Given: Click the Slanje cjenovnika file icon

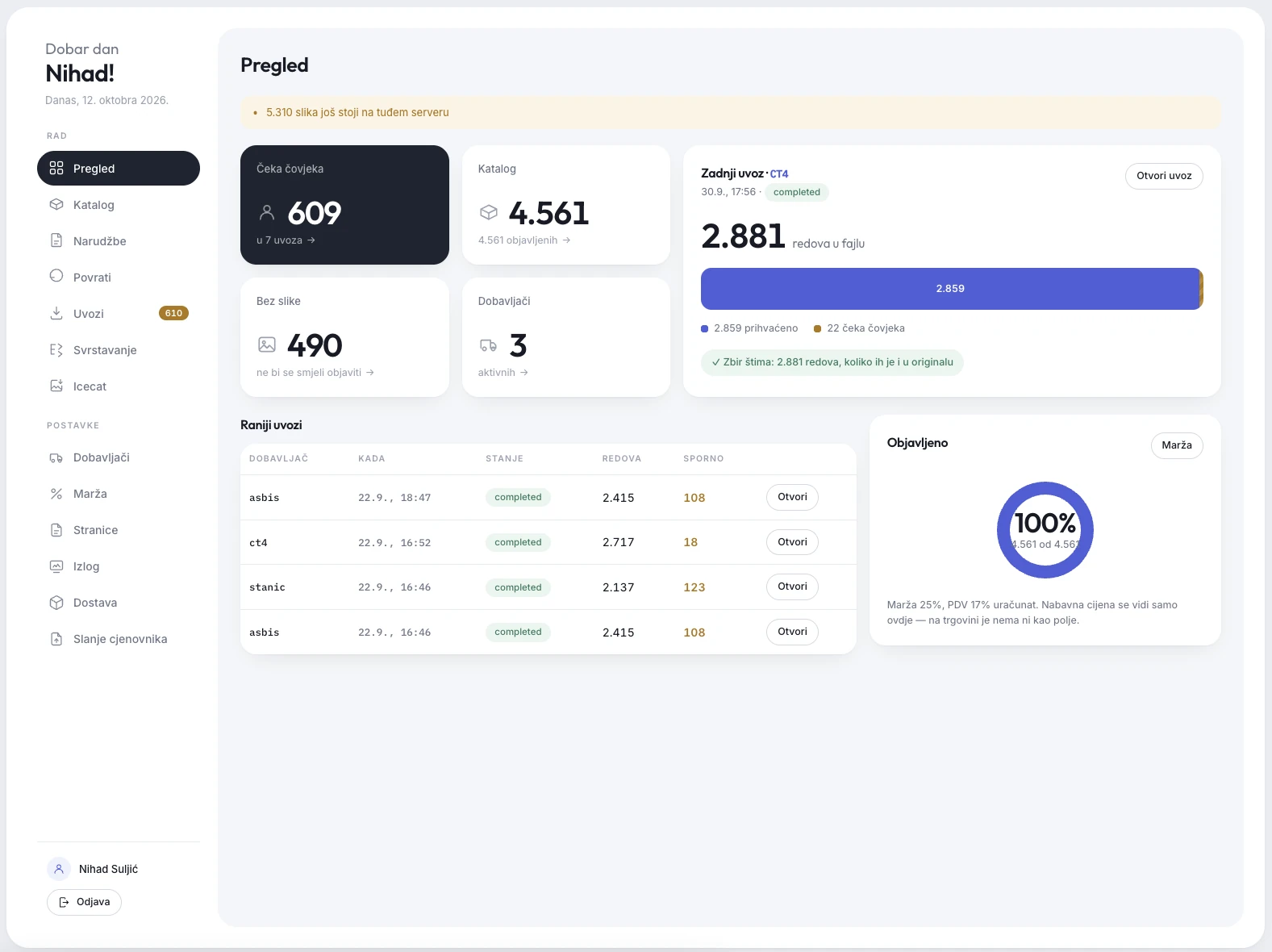Looking at the screenshot, I should point(56,639).
